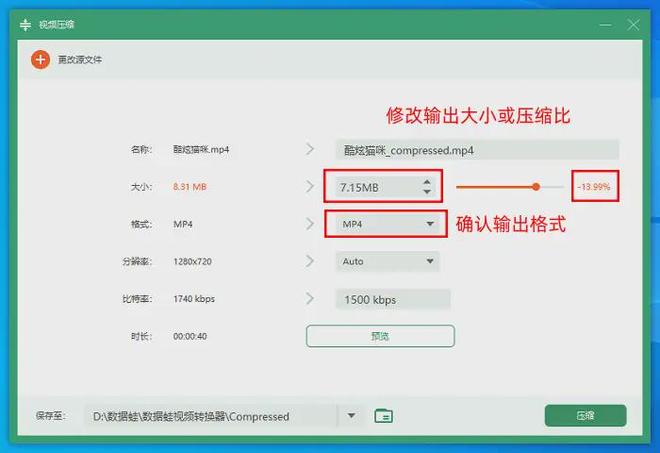Click the -13.99% compression ratio value
660x453 pixels.
click(594, 187)
